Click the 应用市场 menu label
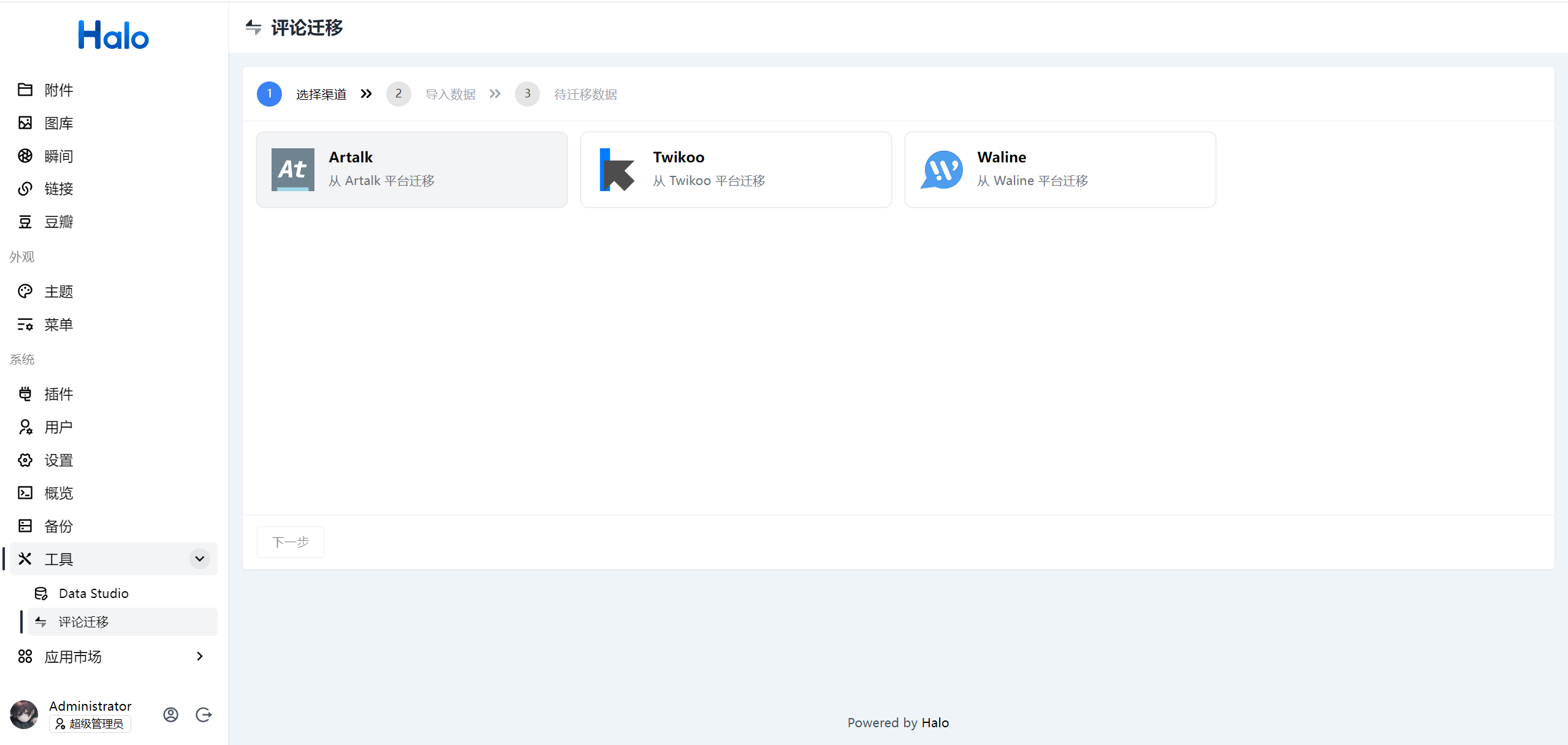1568x745 pixels. coord(73,657)
